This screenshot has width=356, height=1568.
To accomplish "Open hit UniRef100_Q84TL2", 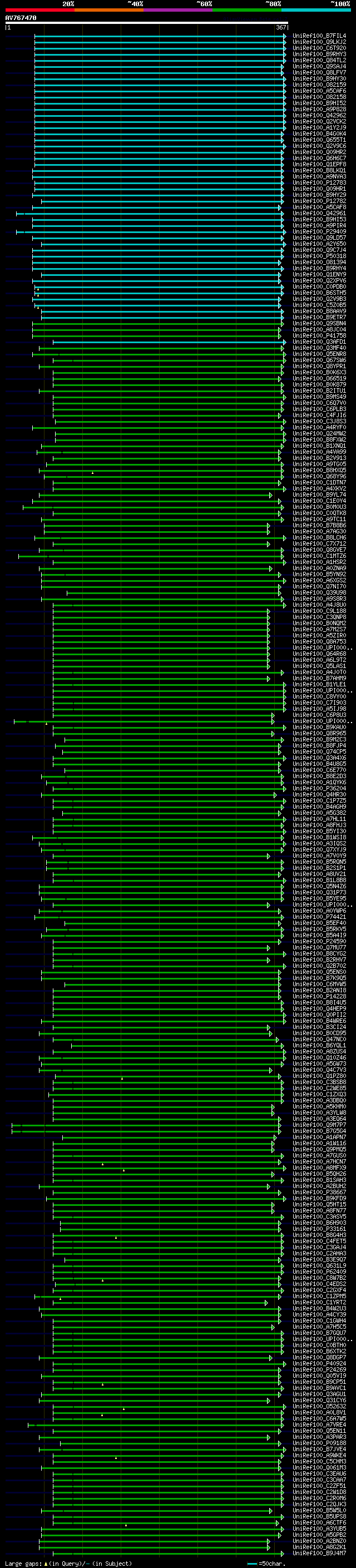I will (x=319, y=60).
